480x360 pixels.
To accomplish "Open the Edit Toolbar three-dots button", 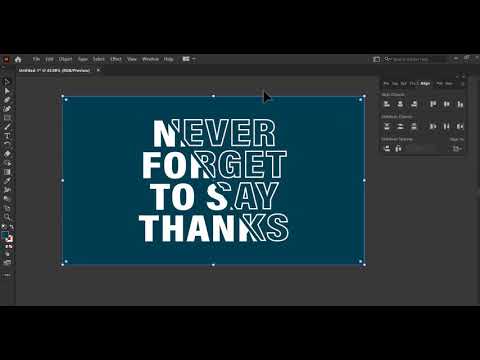I will 7,275.
